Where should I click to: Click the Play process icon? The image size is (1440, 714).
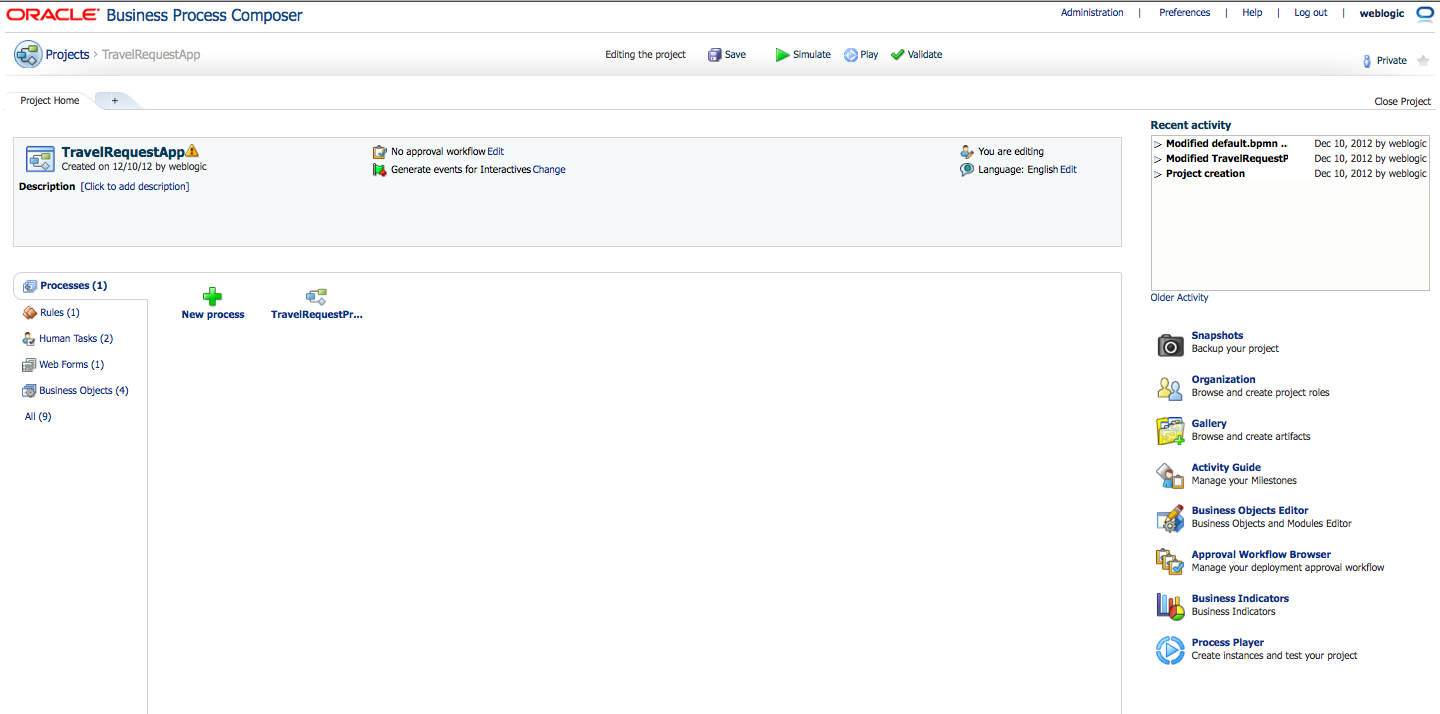click(851, 55)
